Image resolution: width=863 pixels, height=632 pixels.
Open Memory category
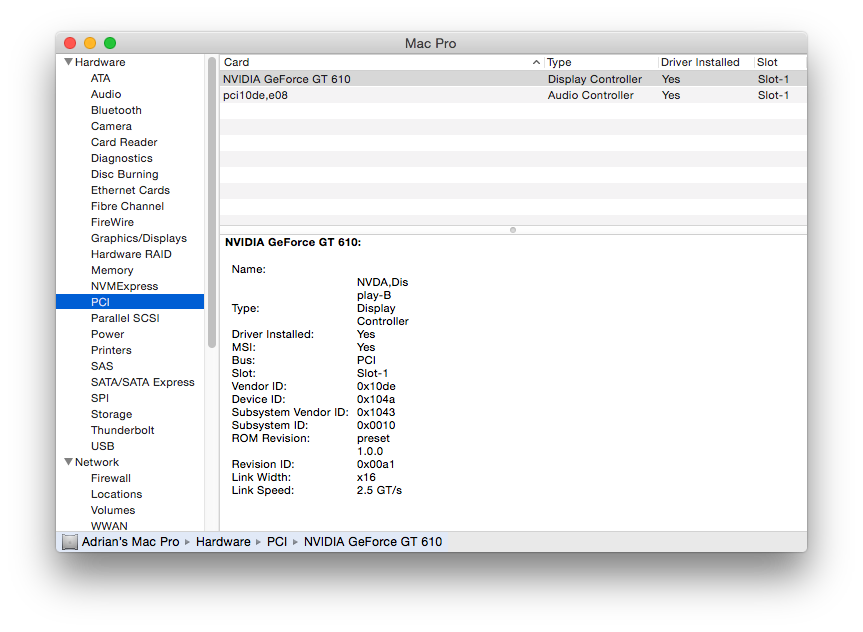(x=112, y=270)
